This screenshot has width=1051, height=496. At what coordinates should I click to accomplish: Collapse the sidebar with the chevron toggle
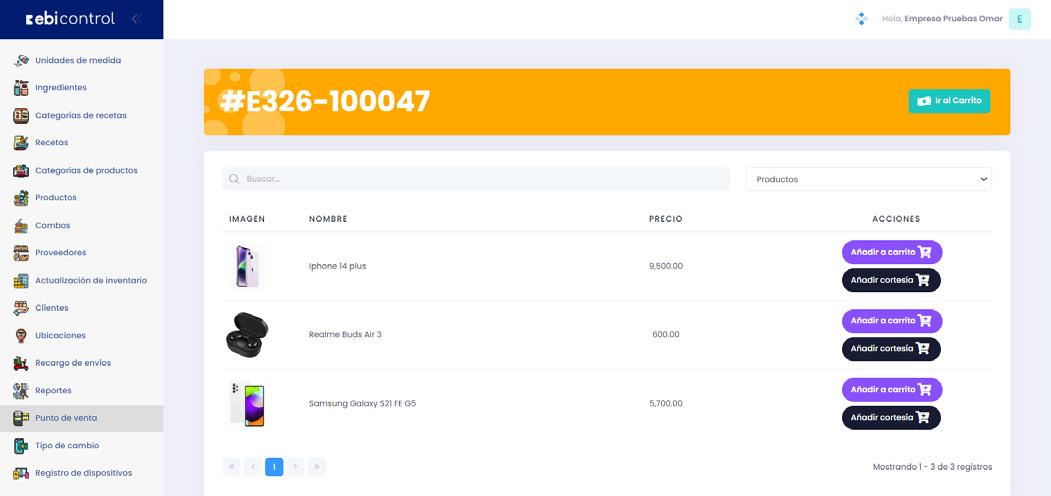(x=135, y=19)
